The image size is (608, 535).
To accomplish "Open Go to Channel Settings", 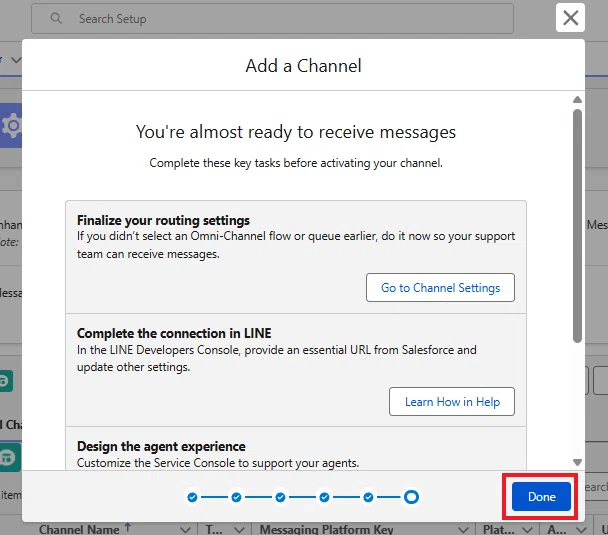I will (440, 288).
